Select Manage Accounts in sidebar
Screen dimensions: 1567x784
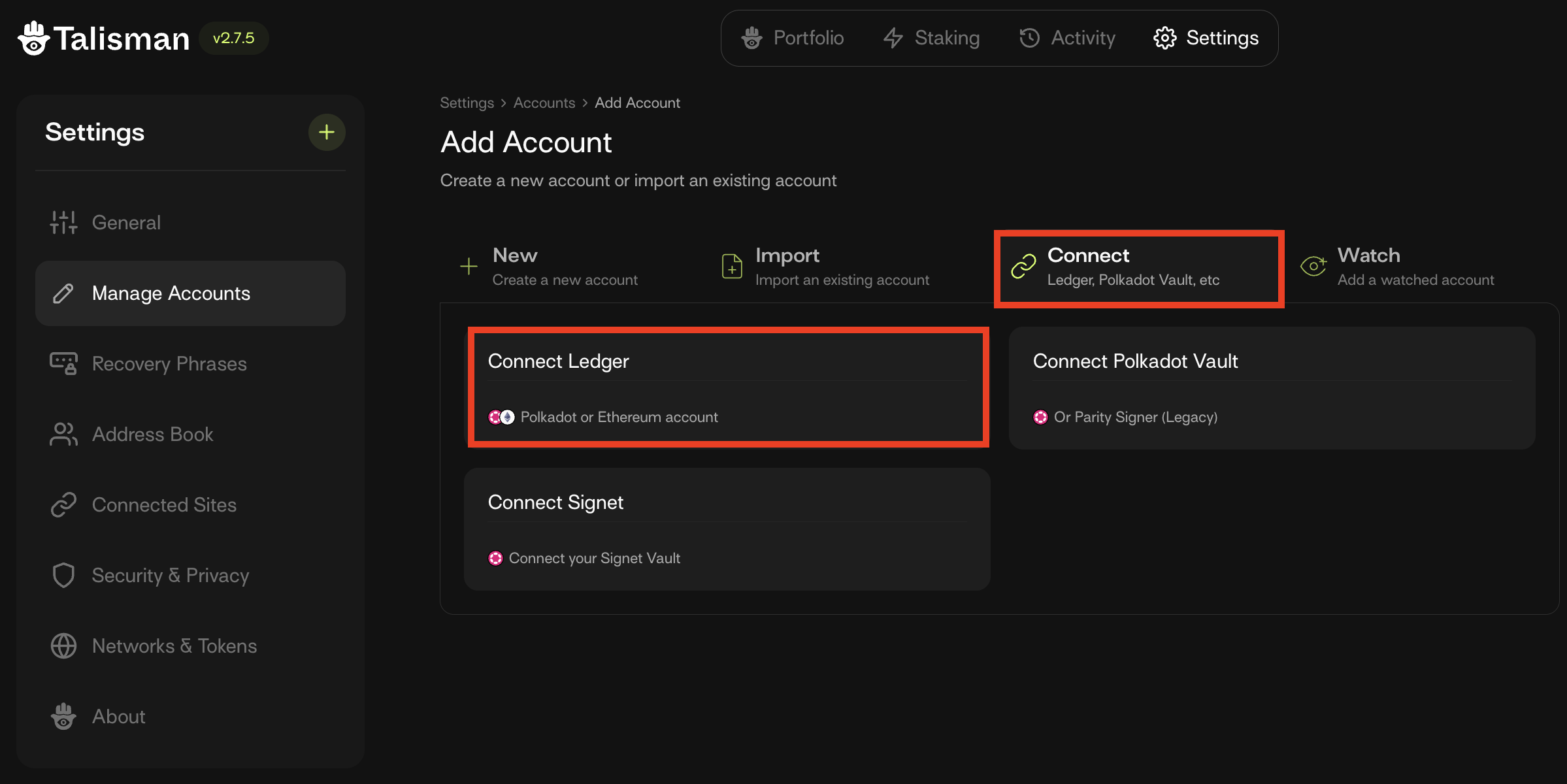[x=171, y=293]
